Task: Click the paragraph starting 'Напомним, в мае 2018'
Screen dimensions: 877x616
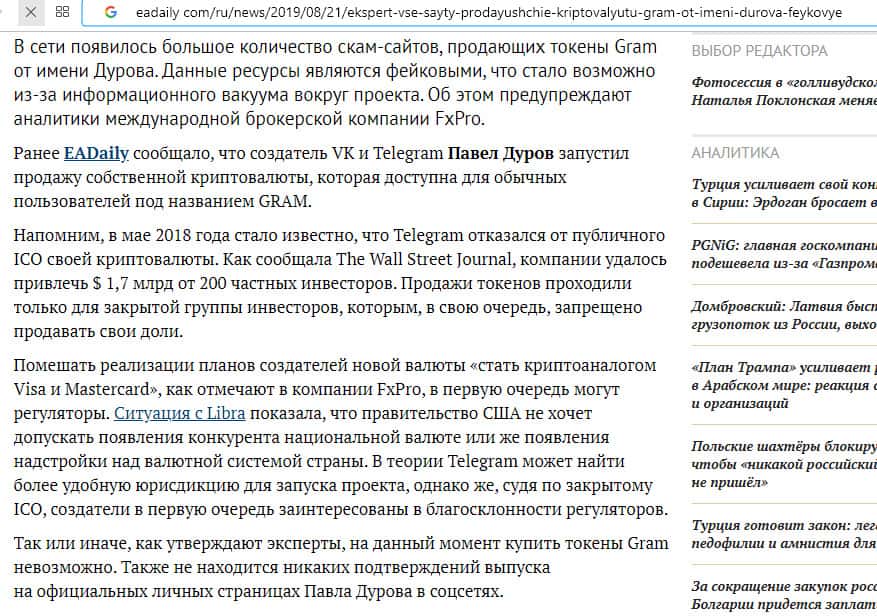Action: click(340, 284)
